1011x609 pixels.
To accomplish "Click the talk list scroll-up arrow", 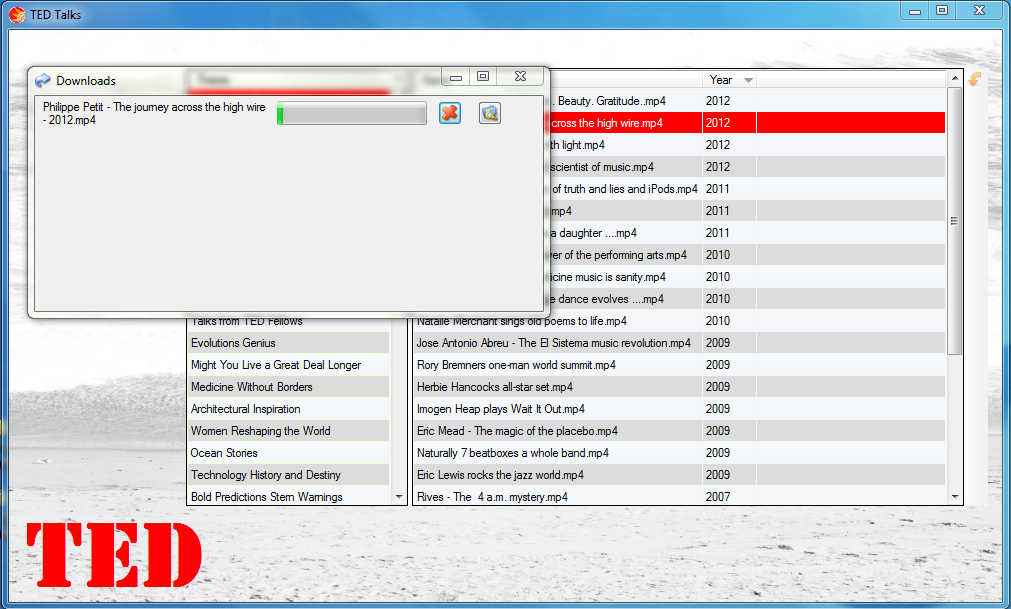I will point(955,79).
